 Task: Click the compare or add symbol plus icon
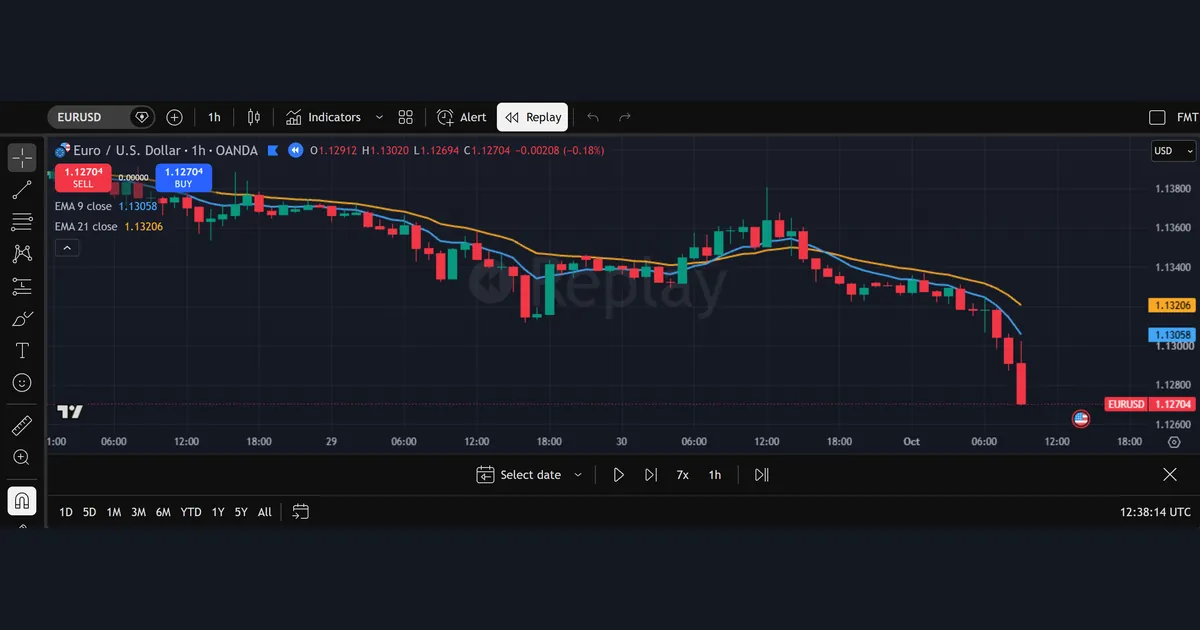tap(174, 117)
